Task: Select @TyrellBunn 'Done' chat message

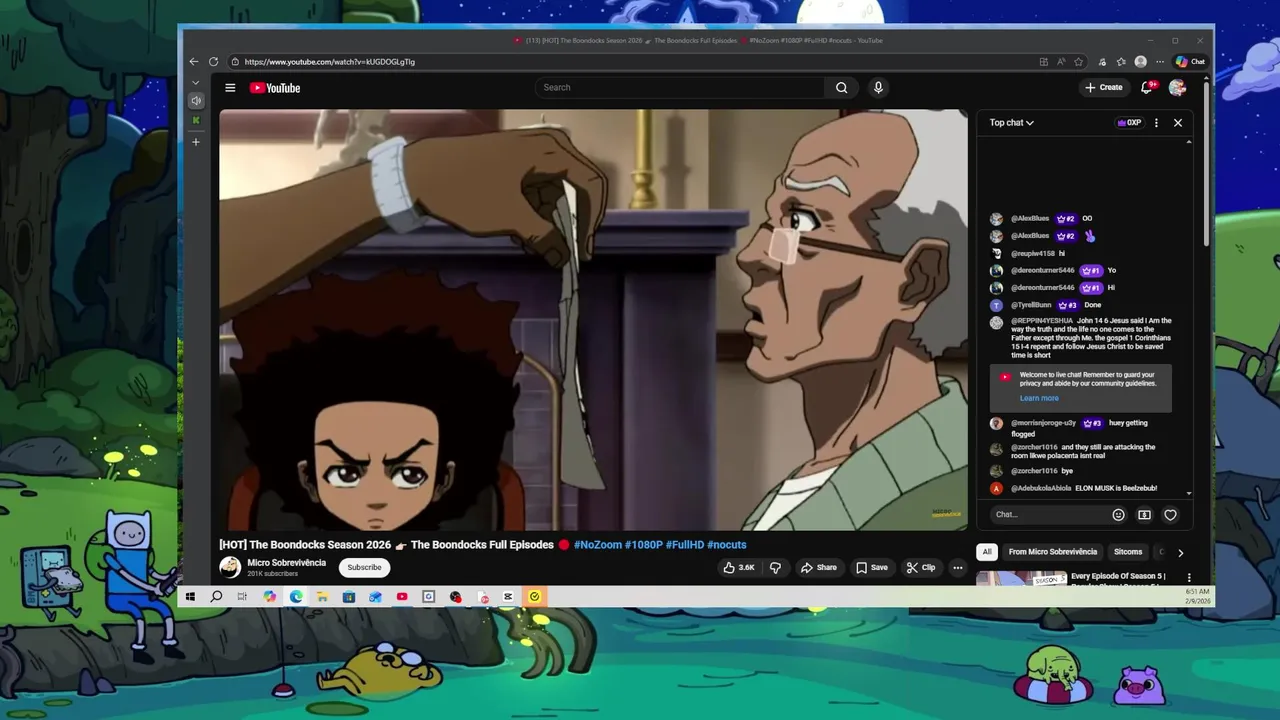Action: coord(1090,305)
